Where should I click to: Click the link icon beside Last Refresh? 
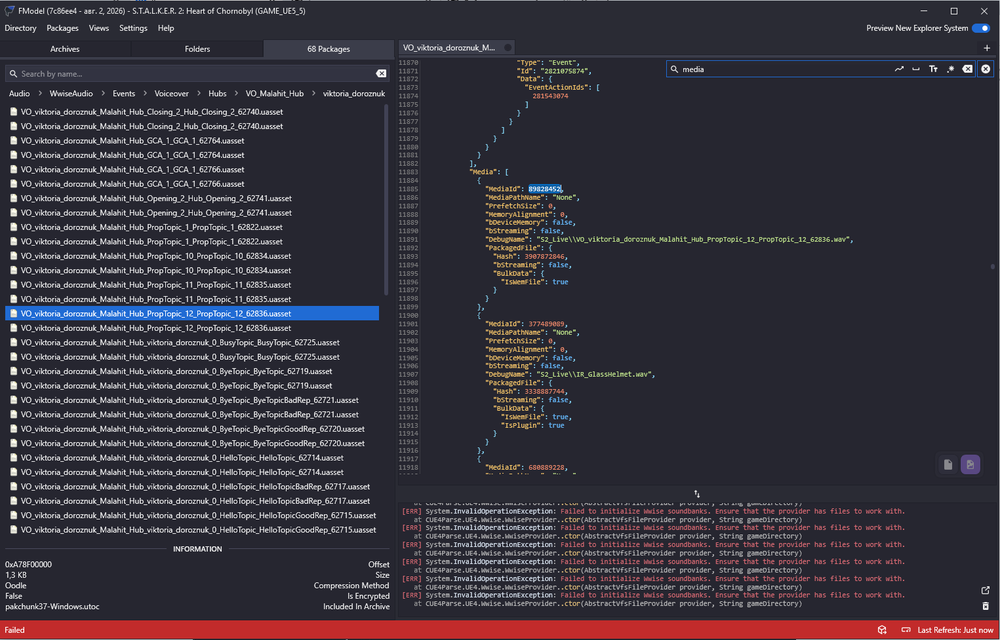[905, 630]
